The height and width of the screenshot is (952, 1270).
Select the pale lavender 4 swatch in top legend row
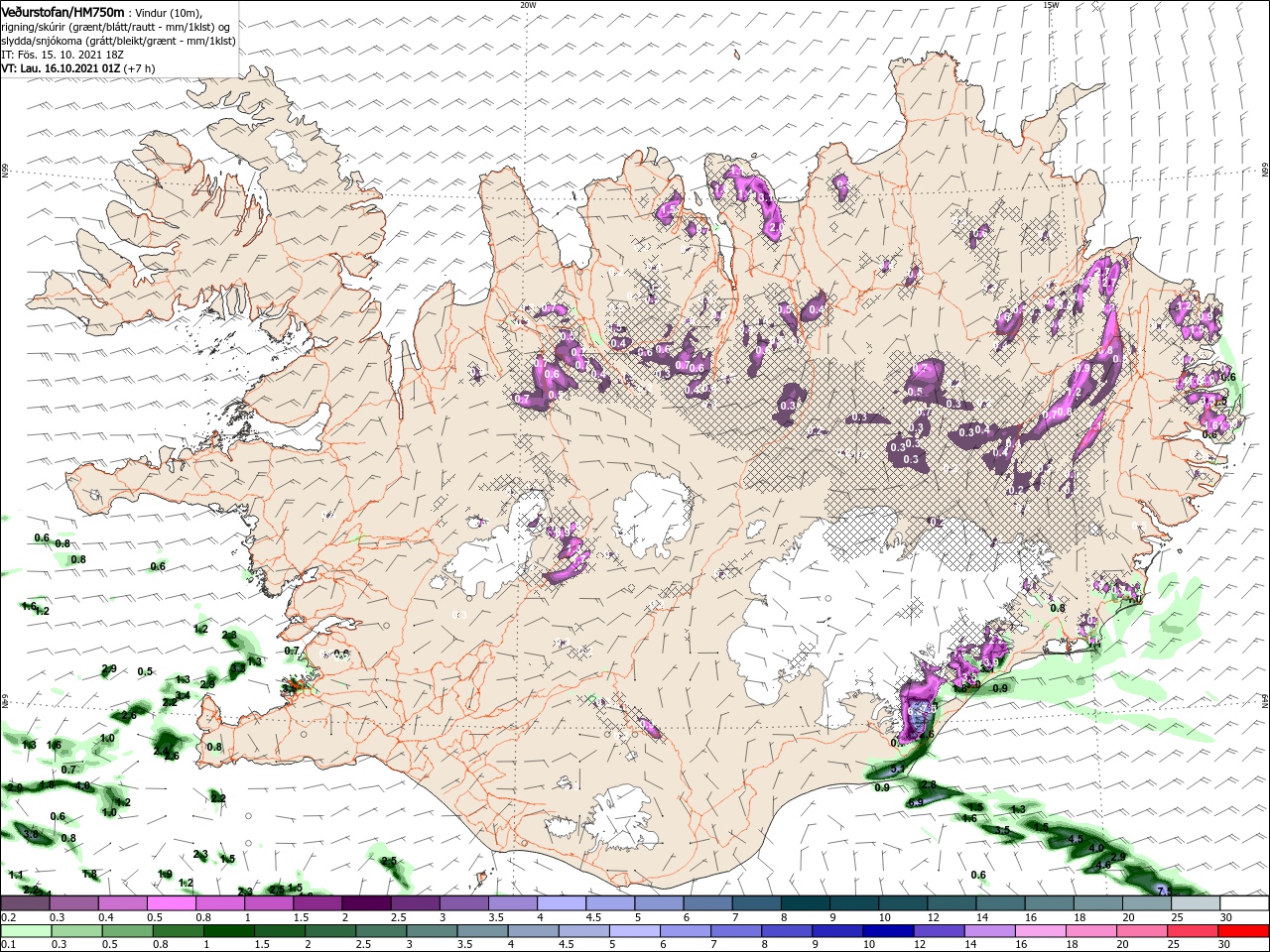tap(561, 902)
